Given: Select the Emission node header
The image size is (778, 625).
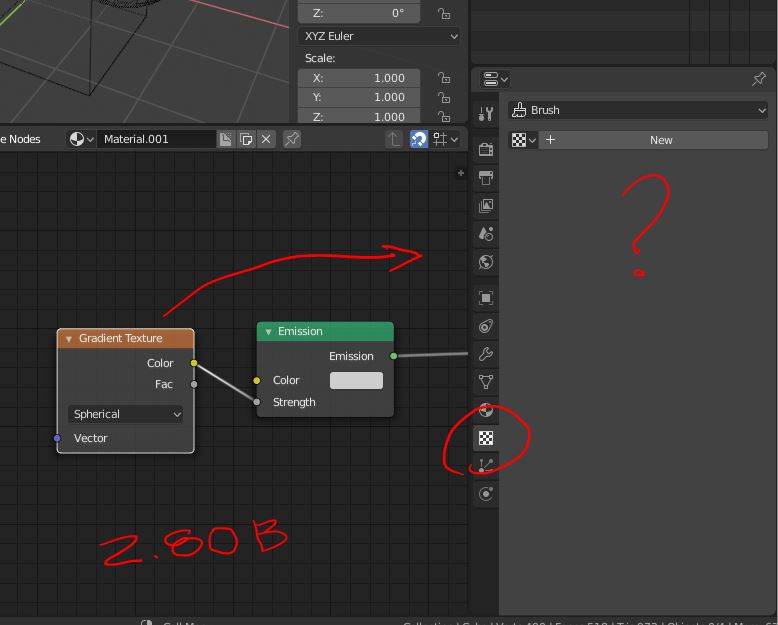Looking at the screenshot, I should 325,331.
